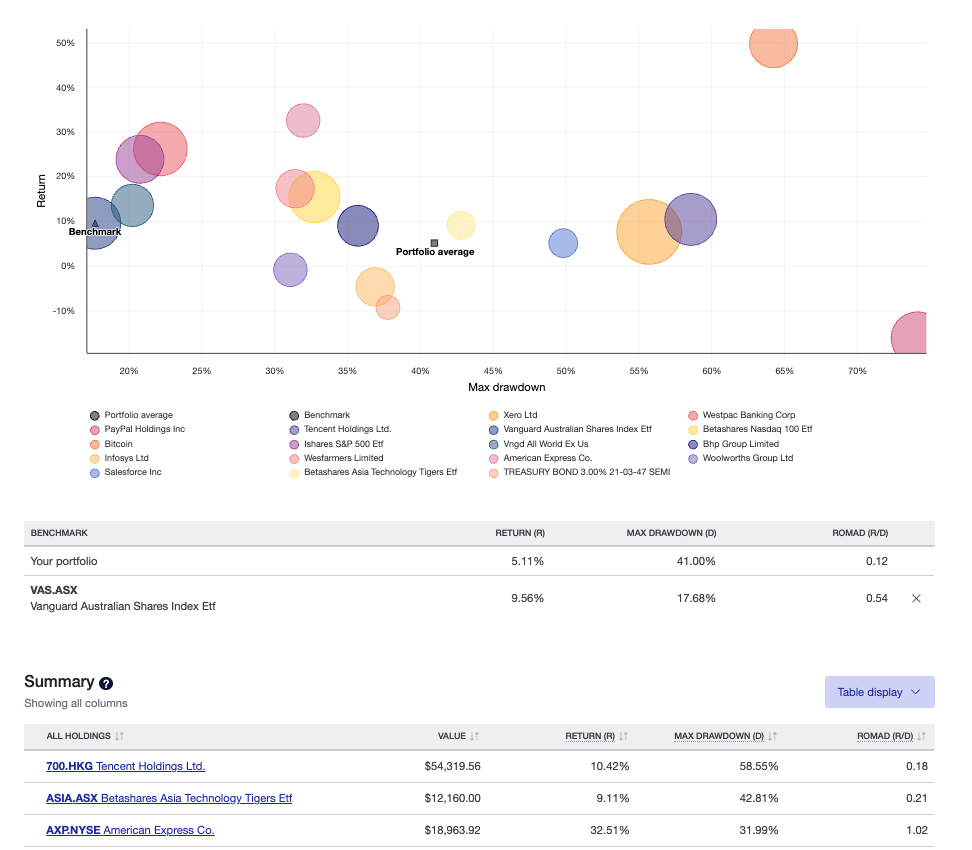Open the 700.HKG Tencent Holdings Ltd. link
Viewport: 972px width, 850px height.
tap(125, 766)
